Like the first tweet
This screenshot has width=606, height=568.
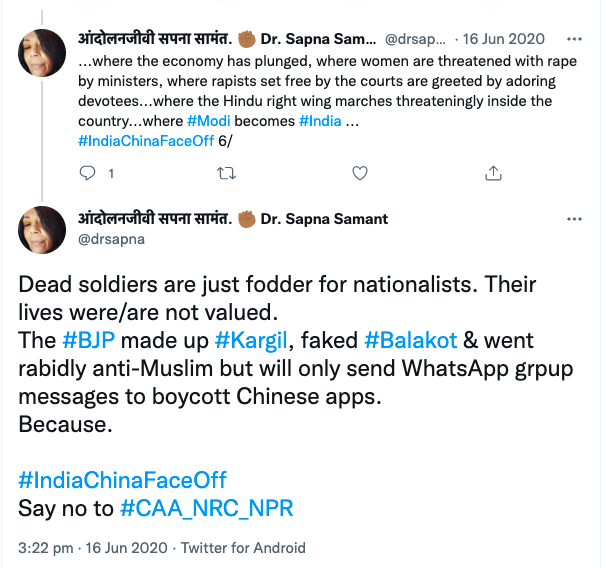360,173
